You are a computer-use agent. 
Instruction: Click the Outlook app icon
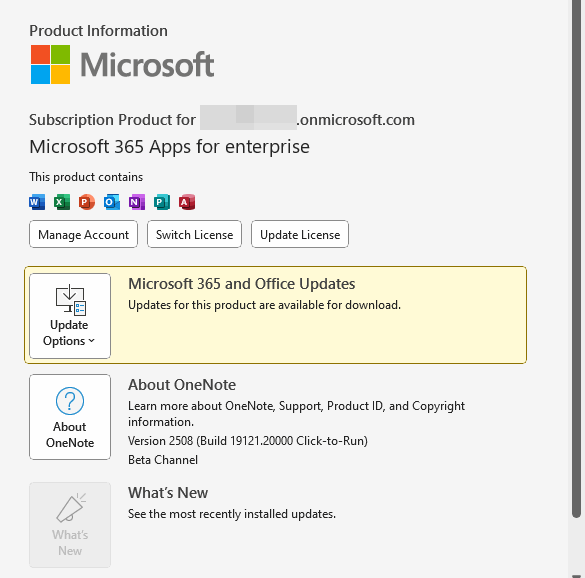point(112,202)
